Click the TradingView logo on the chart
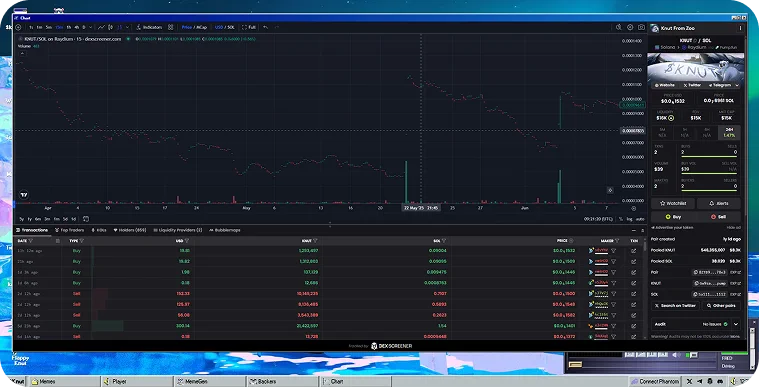This screenshot has width=759, height=387. click(x=24, y=195)
